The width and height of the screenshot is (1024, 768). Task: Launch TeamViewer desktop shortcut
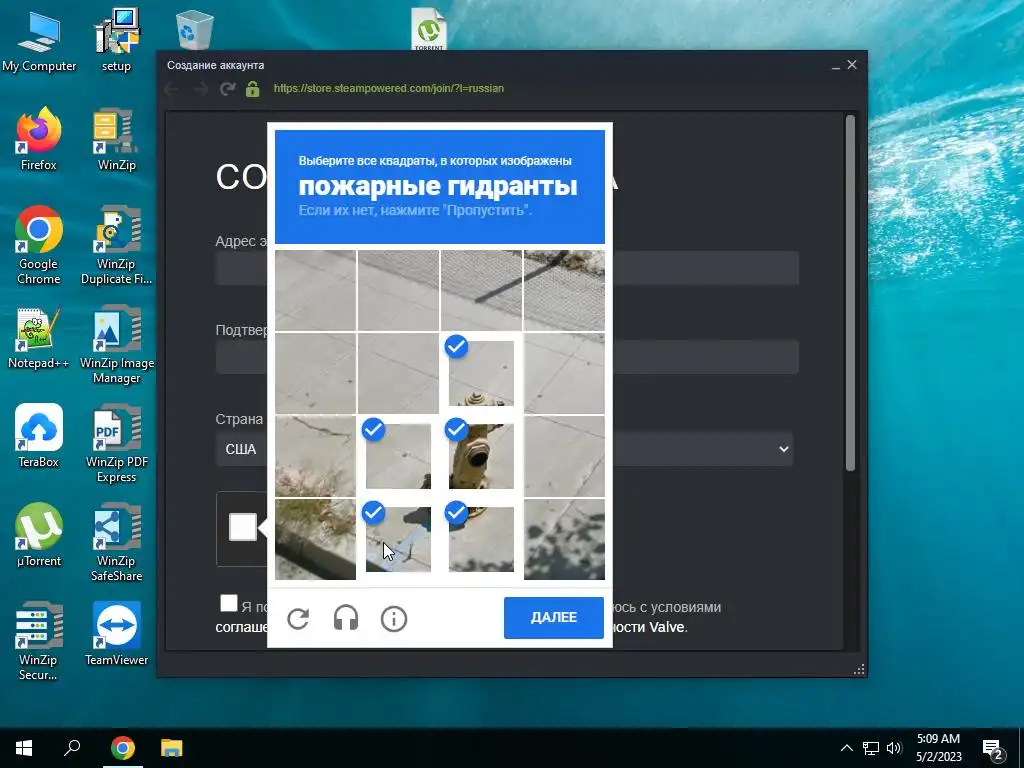(116, 633)
